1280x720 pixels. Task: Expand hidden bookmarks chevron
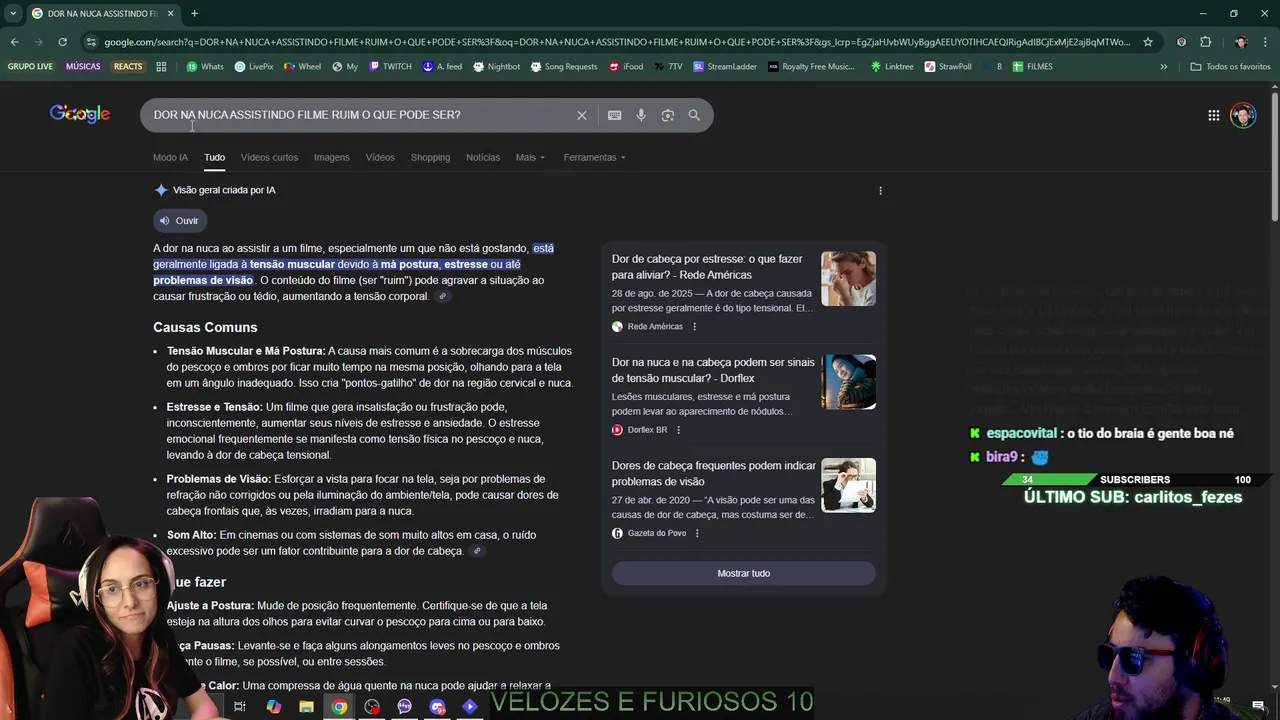1163,67
